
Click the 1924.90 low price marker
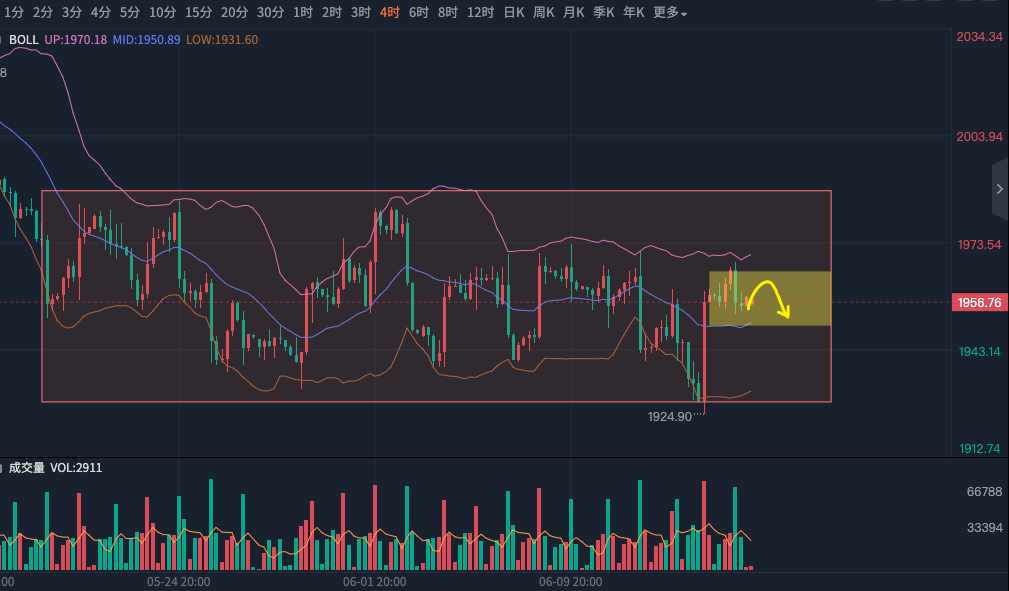tap(670, 416)
